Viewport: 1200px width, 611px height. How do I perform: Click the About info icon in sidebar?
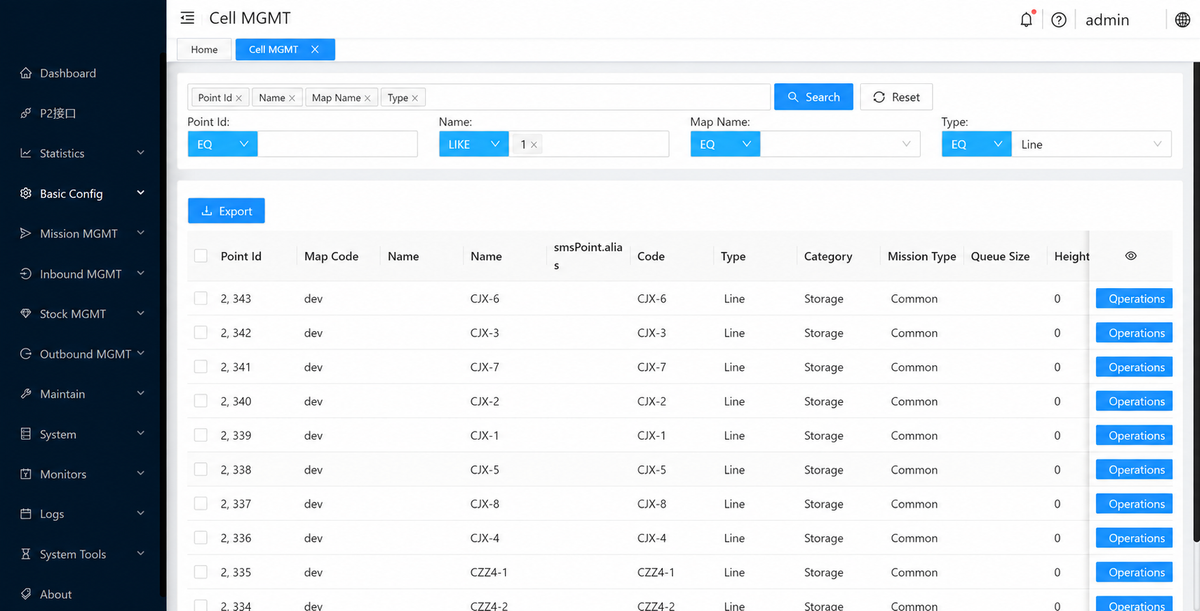coord(26,594)
